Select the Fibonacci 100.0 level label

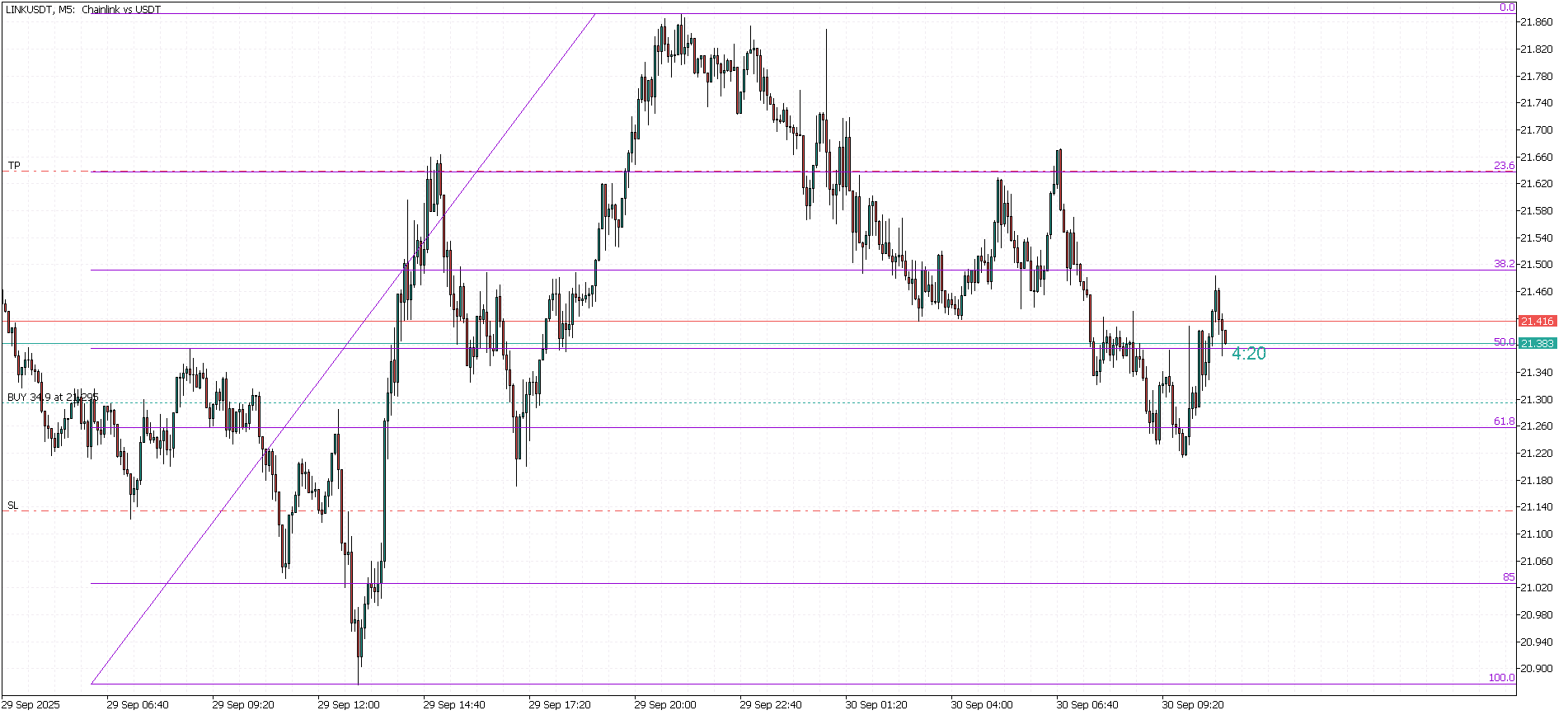pyautogui.click(x=1500, y=678)
